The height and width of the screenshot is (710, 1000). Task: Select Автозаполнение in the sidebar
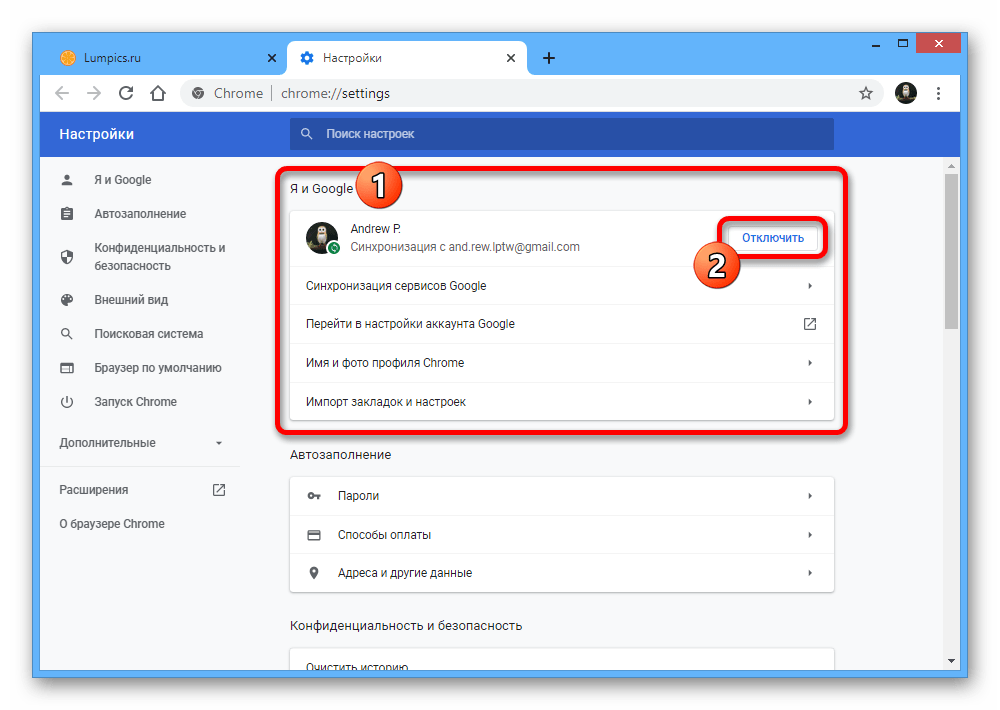tap(140, 214)
